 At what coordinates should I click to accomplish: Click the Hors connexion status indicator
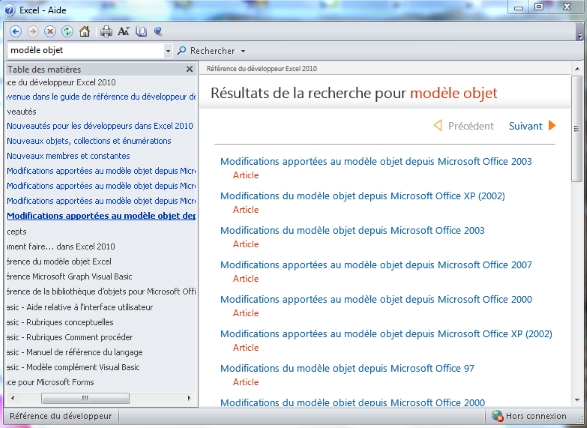tap(529, 416)
